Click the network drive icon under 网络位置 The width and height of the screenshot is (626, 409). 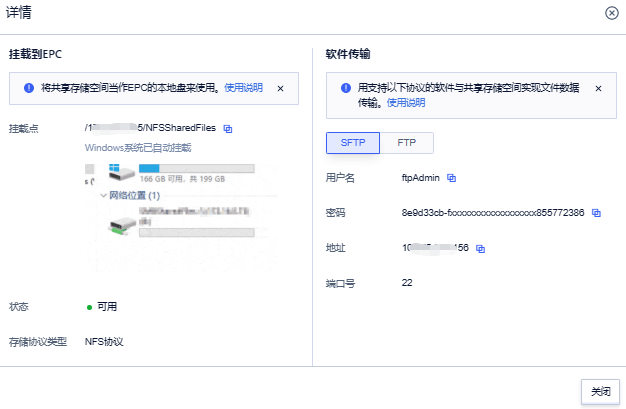click(x=121, y=223)
